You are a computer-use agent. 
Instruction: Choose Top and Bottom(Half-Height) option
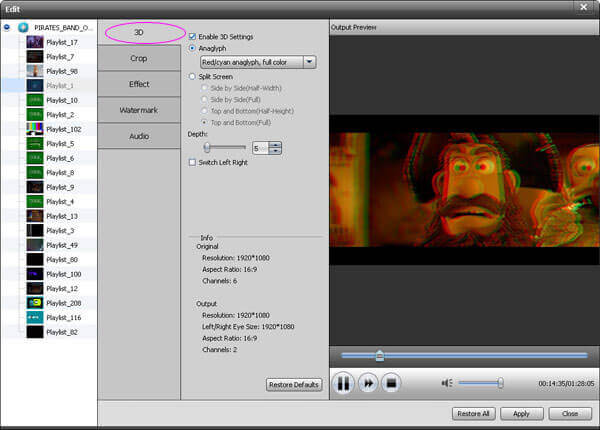204,111
